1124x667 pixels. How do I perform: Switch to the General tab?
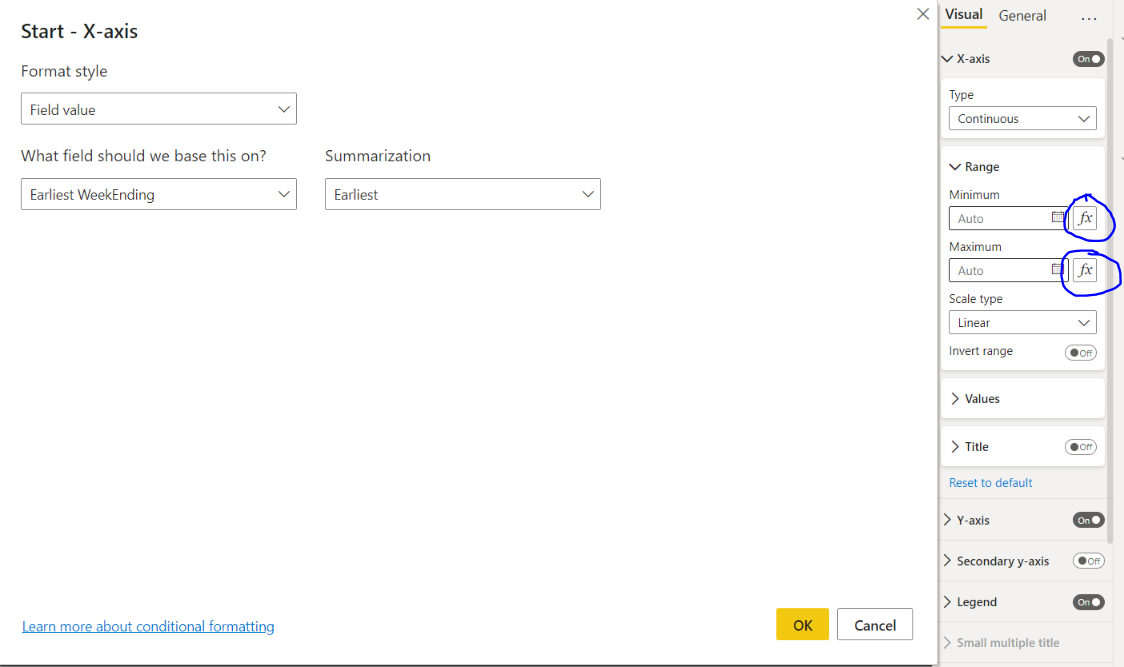1022,15
